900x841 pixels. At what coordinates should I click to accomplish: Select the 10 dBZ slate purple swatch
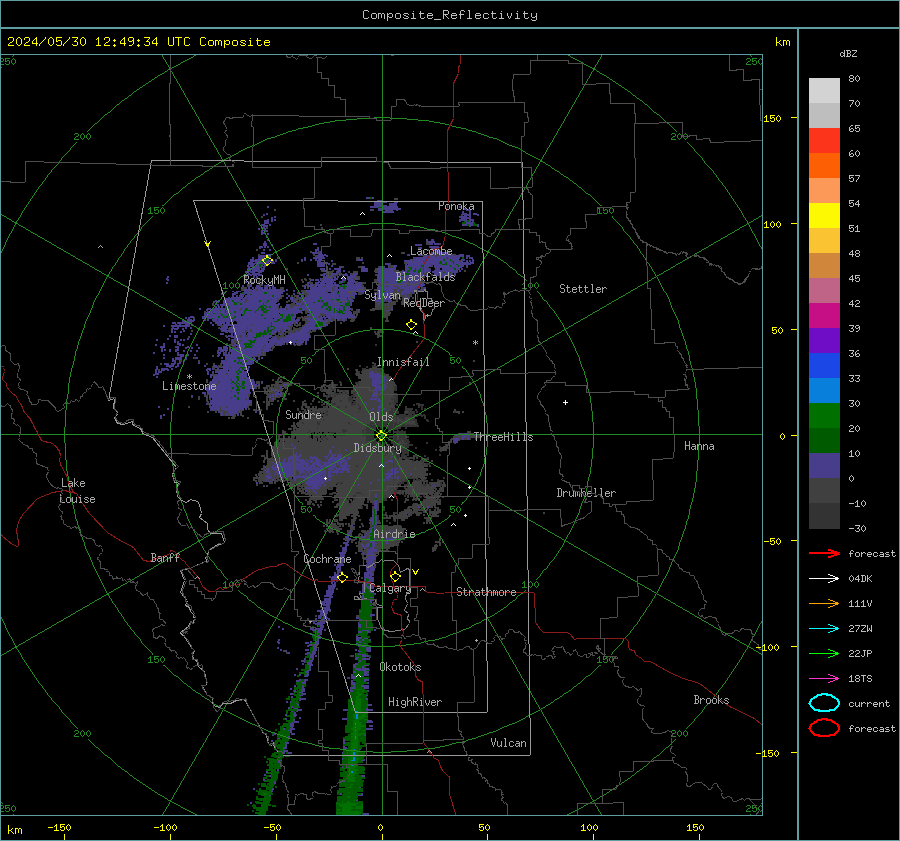coord(824,466)
